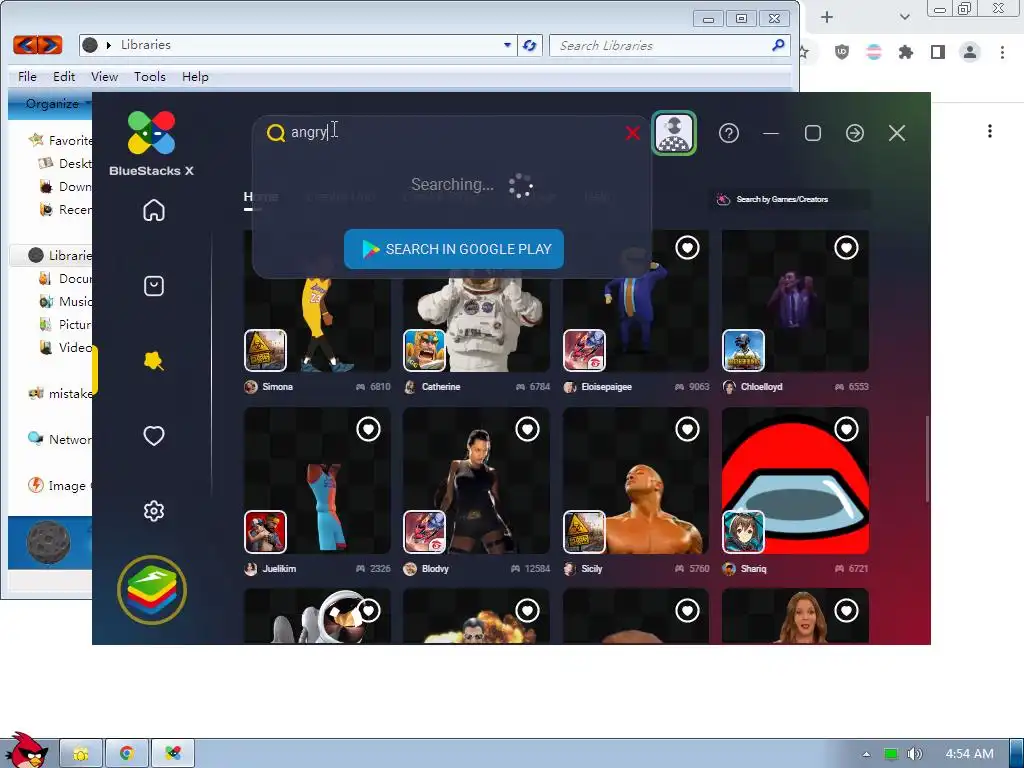Open Catherine creator name link
This screenshot has height=768, width=1024.
point(441,387)
